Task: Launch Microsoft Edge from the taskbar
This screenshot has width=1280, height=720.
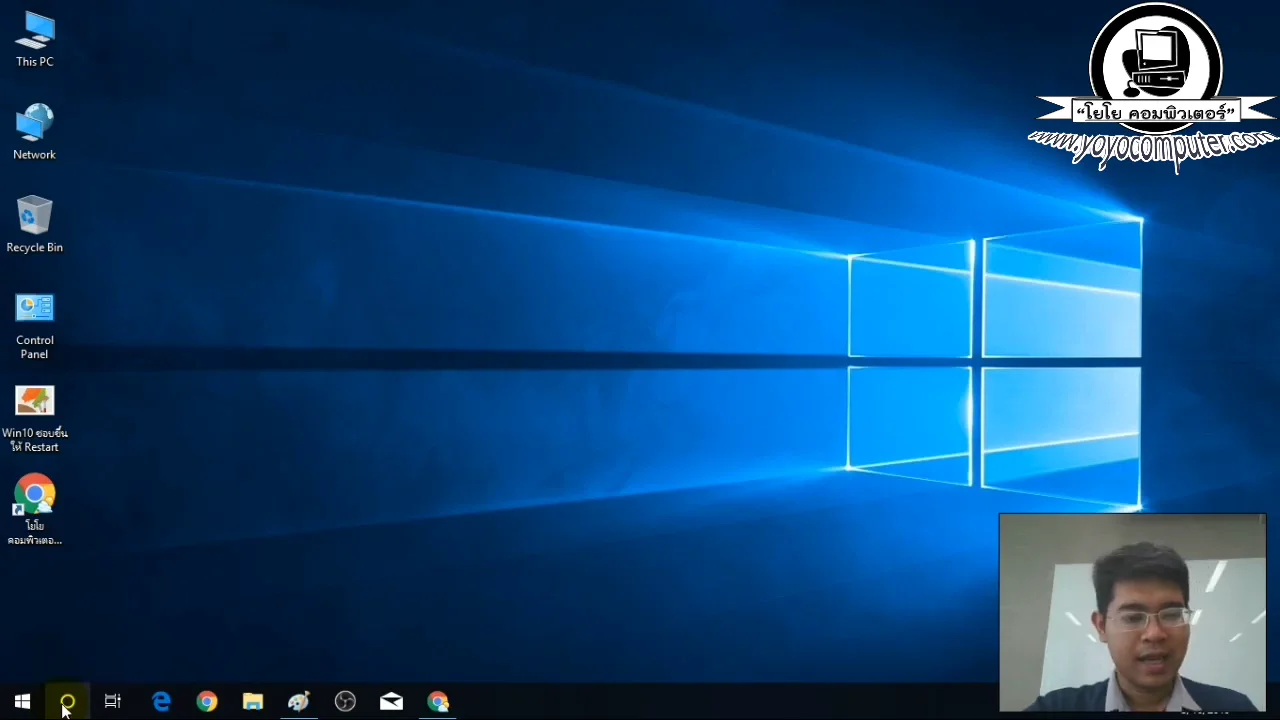Action: 161,701
